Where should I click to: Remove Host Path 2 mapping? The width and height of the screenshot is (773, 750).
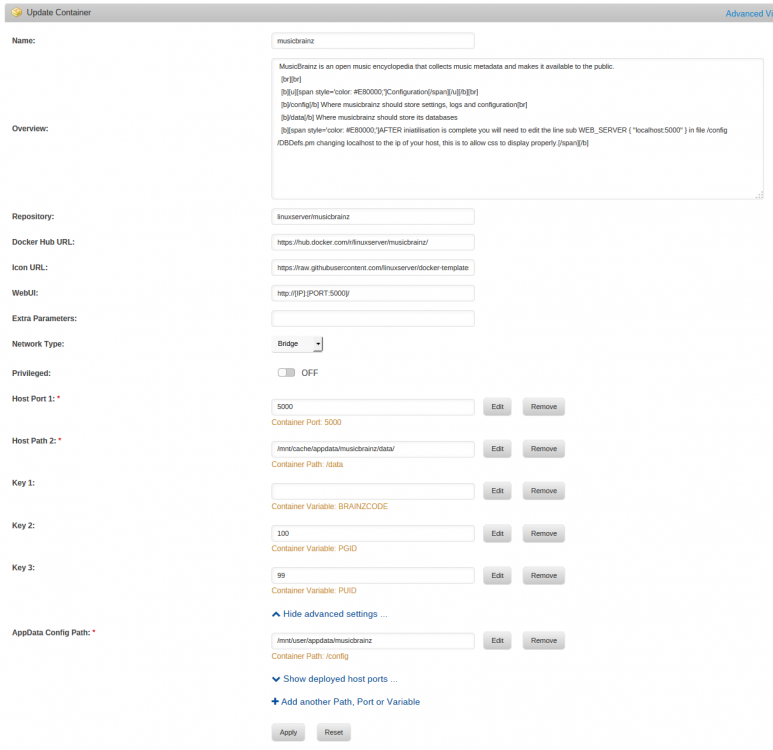pos(544,449)
